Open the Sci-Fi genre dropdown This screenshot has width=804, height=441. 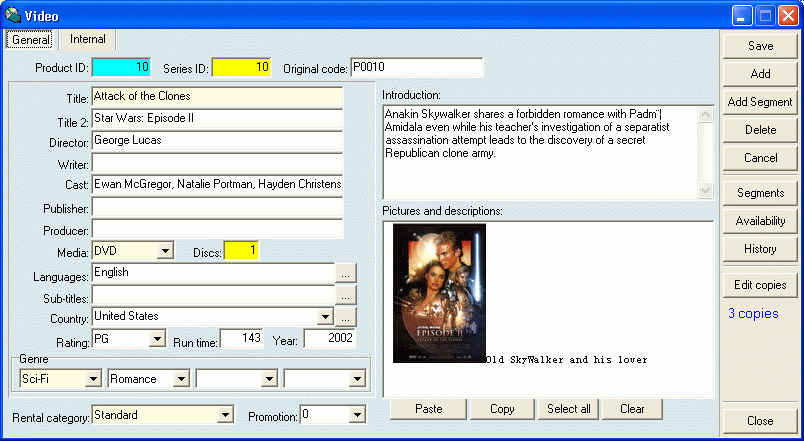coord(93,379)
